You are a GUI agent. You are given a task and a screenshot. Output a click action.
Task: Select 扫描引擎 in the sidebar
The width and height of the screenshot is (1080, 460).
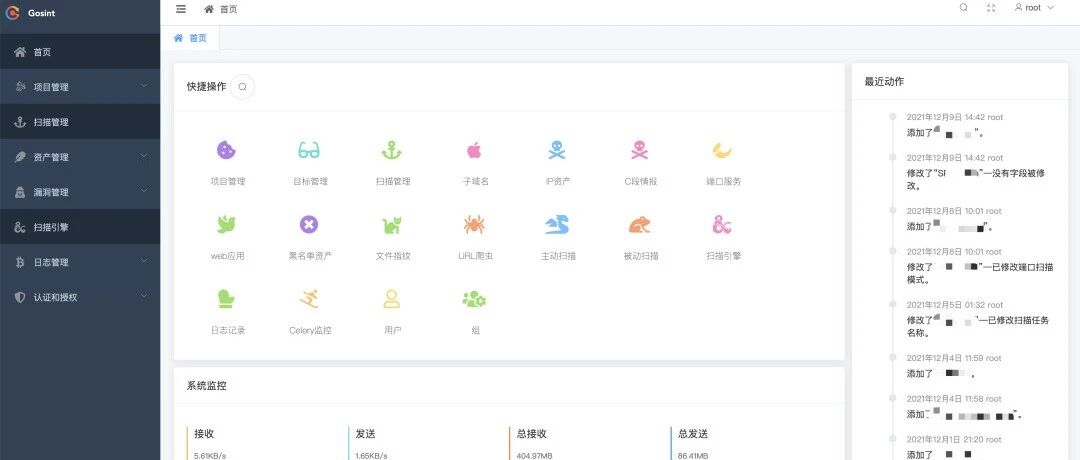point(80,227)
